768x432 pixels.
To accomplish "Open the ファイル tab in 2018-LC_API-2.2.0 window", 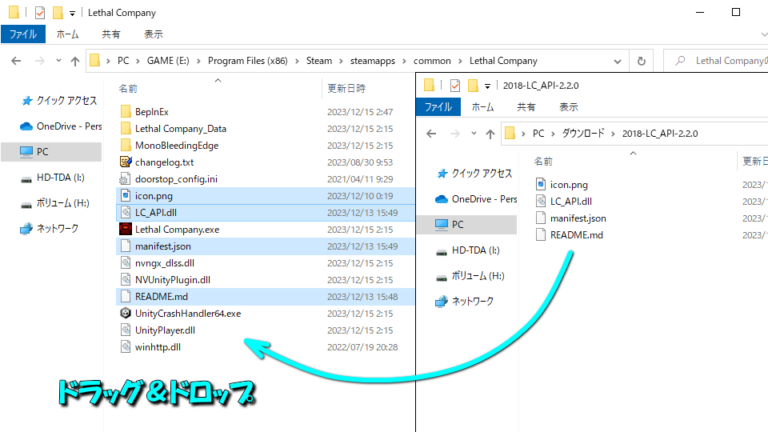I will (x=438, y=107).
